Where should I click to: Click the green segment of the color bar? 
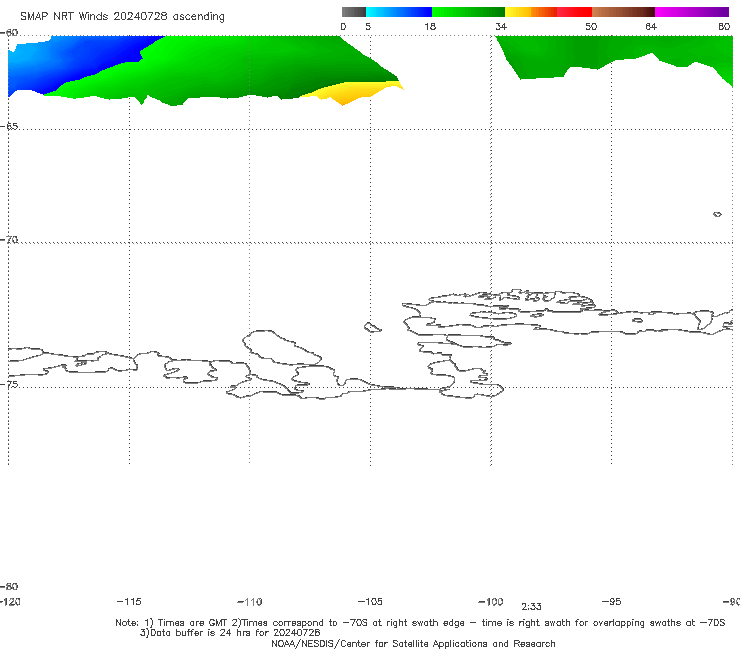click(468, 12)
